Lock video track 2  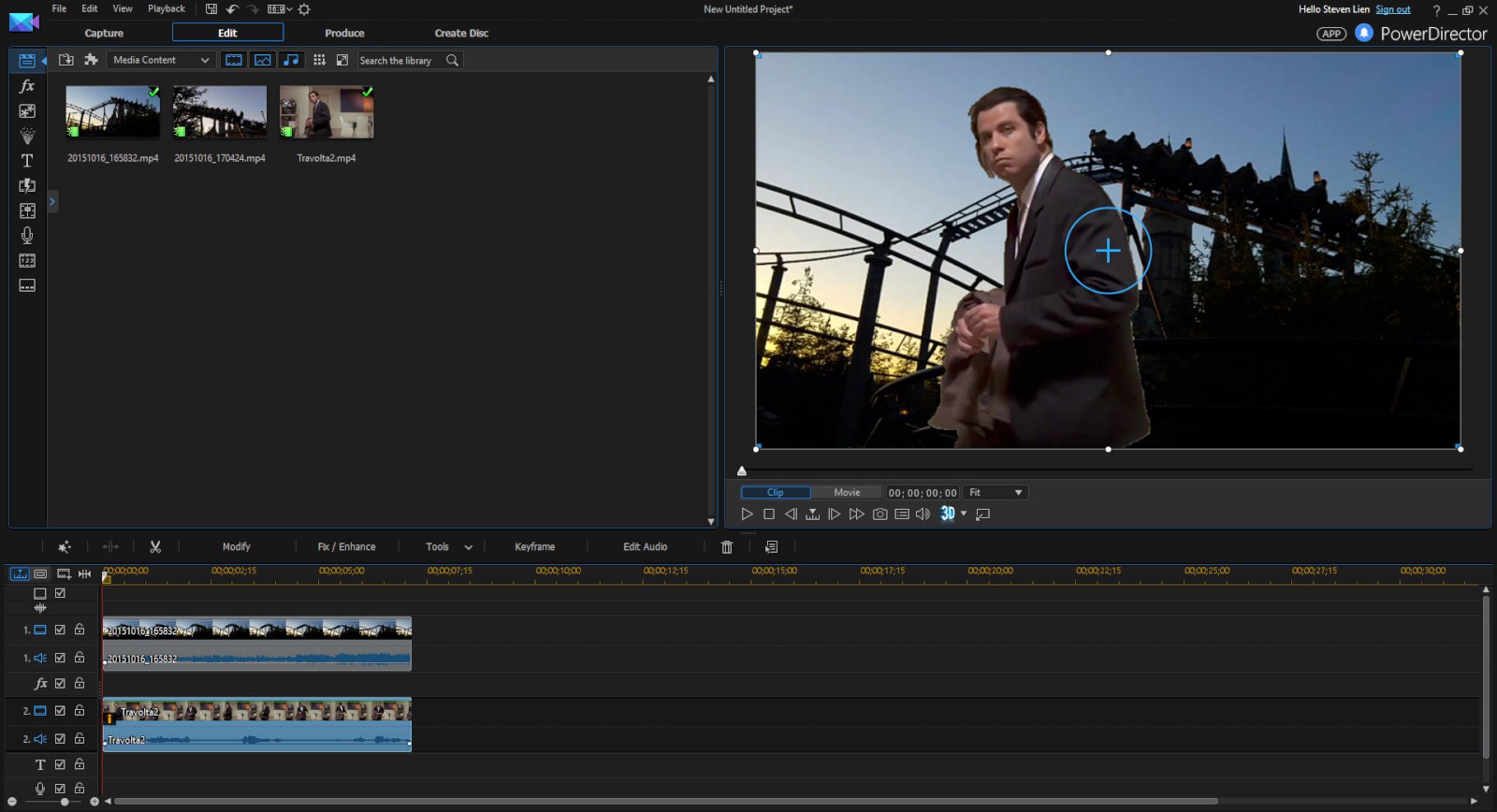click(80, 710)
